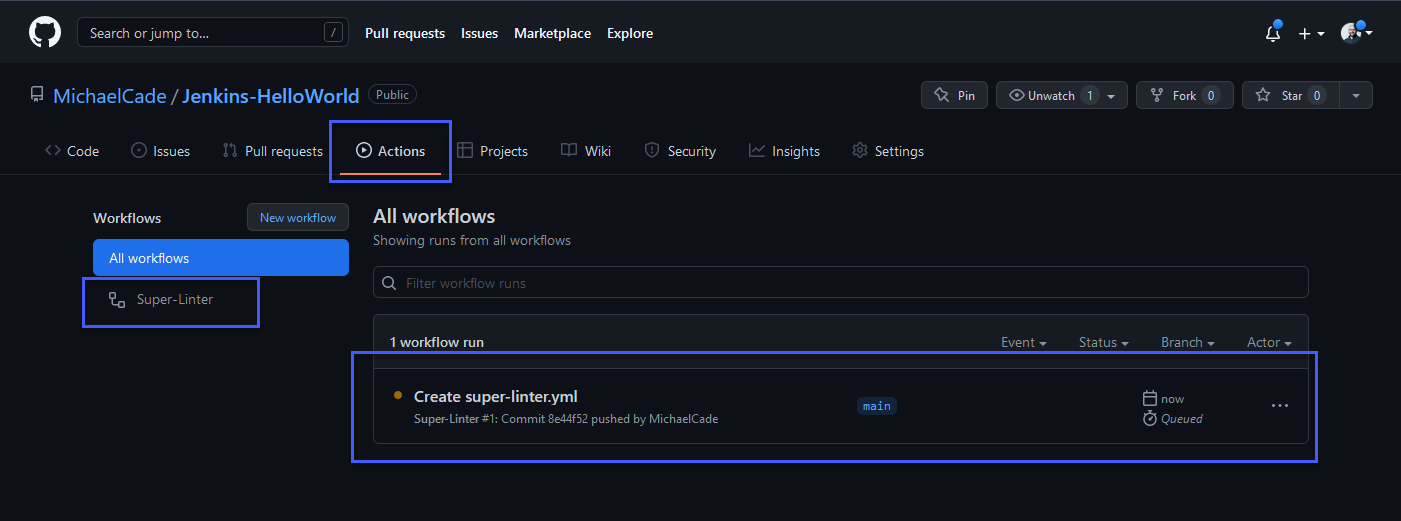
Task: Click the Filter workflow runs field
Action: click(x=840, y=283)
